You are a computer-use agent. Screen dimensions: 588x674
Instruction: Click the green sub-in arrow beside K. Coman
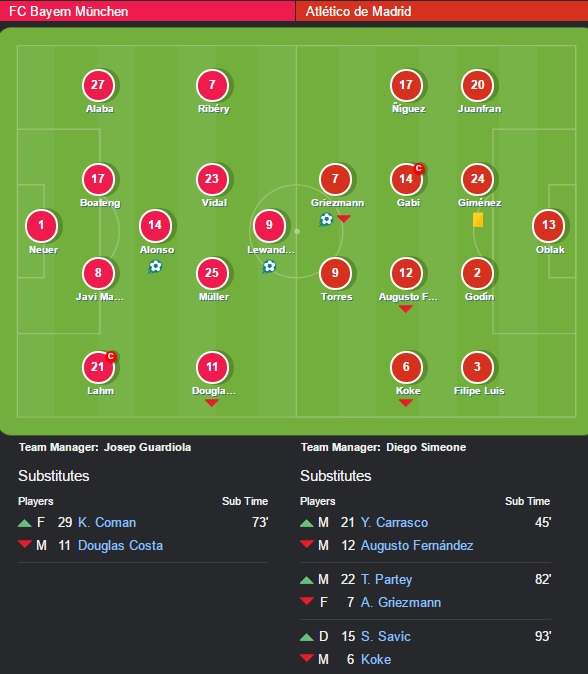point(25,523)
